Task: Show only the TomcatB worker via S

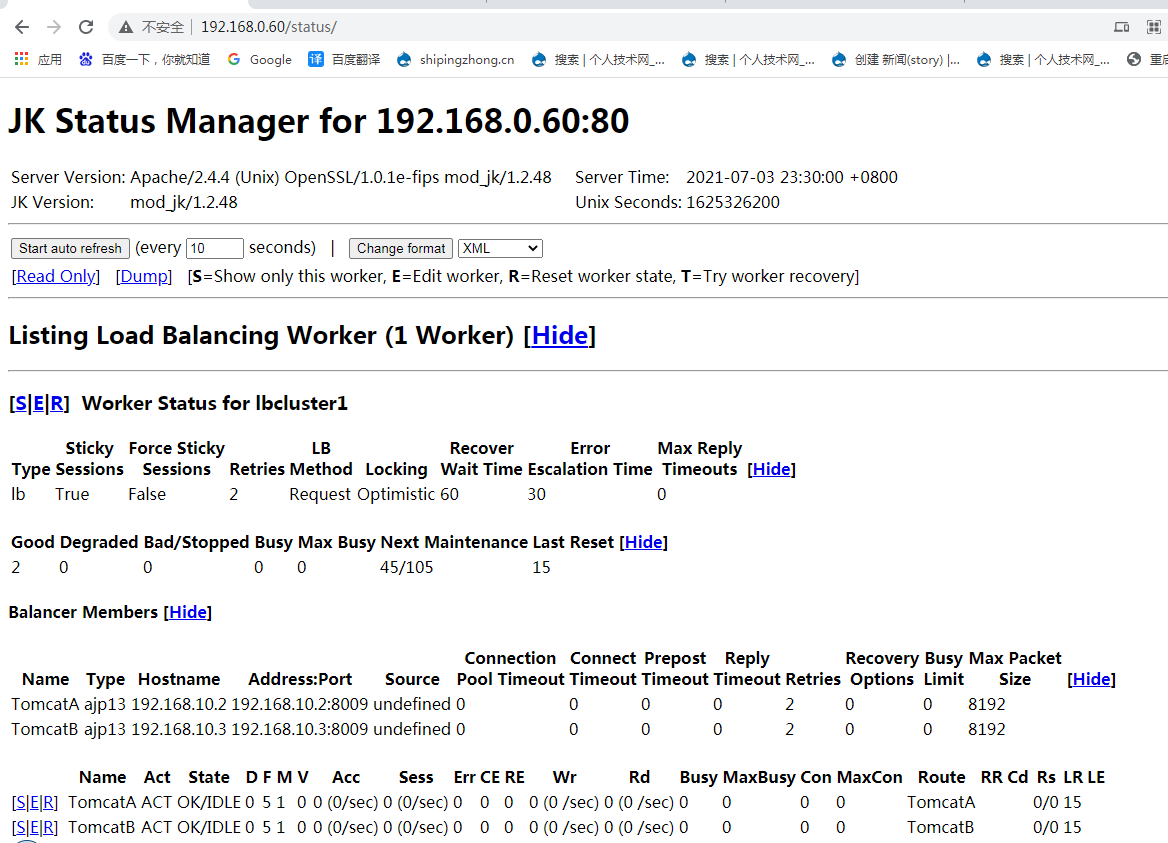Action: [x=20, y=827]
